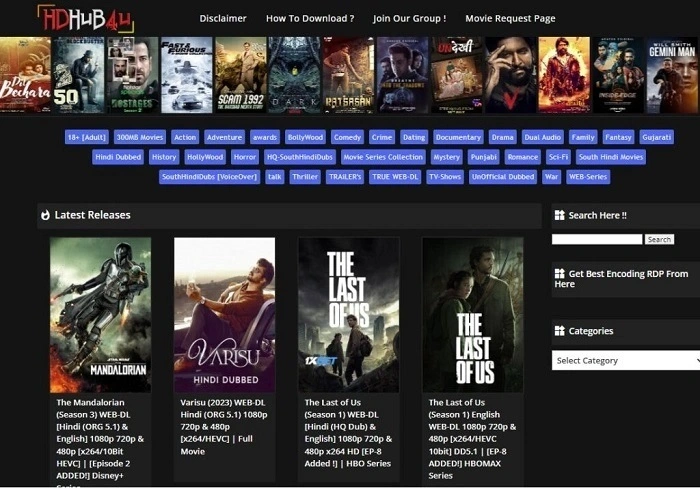Screen dimensions: 700x488
Task: Open the Movie Request Page
Action: coord(510,18)
